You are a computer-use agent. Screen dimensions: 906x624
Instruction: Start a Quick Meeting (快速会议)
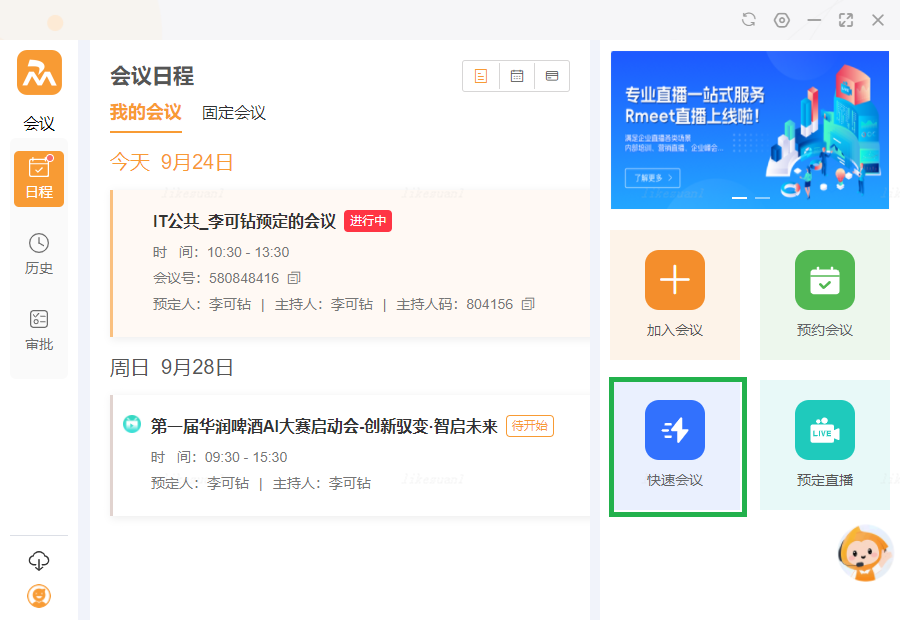click(x=675, y=430)
